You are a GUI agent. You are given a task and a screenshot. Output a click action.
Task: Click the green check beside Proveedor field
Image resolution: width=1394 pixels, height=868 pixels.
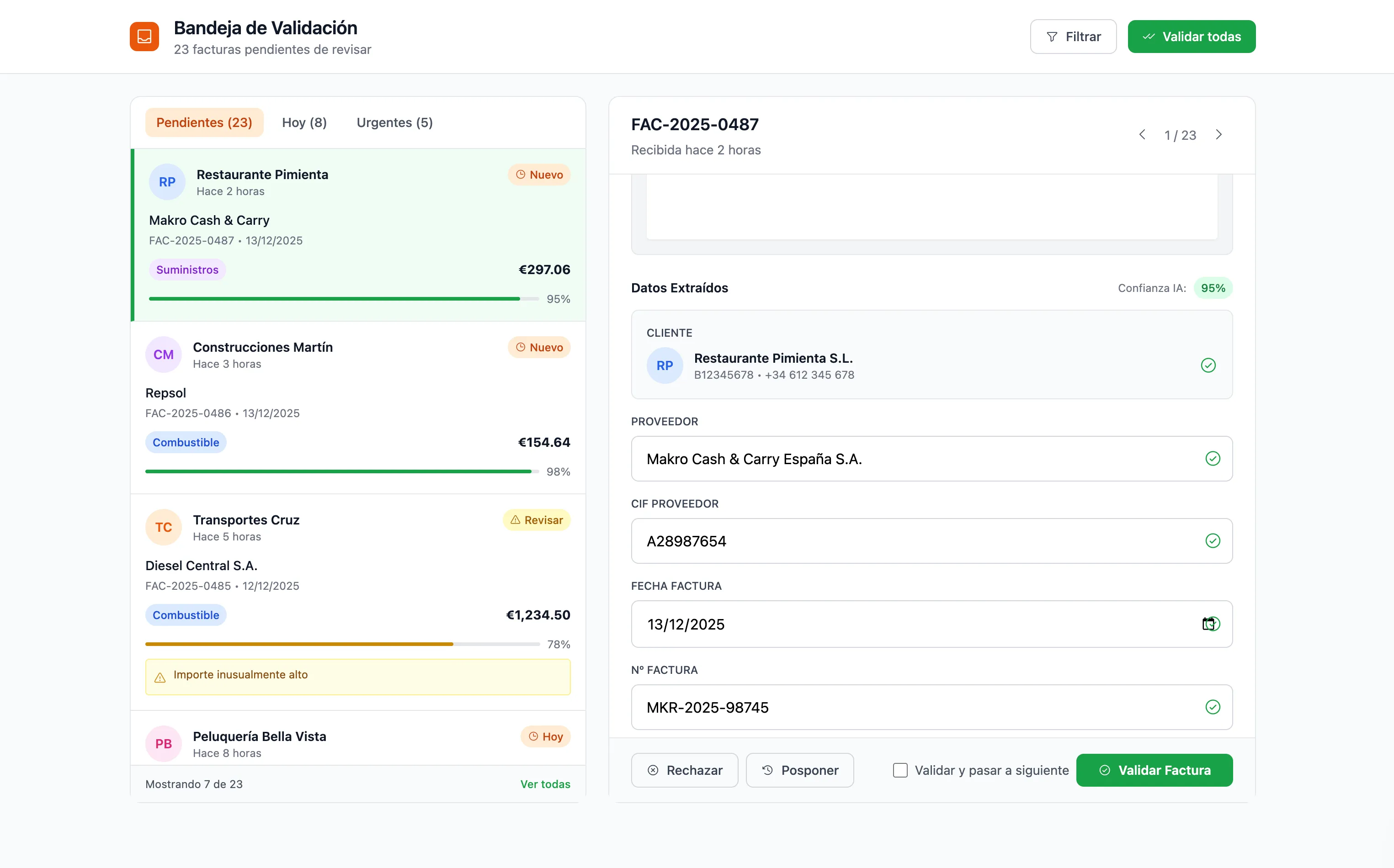coord(1213,459)
